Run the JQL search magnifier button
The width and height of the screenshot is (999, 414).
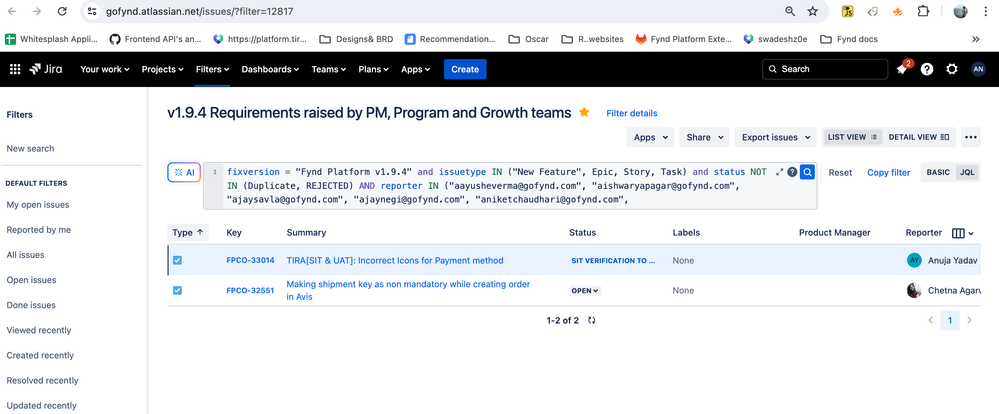click(807, 172)
